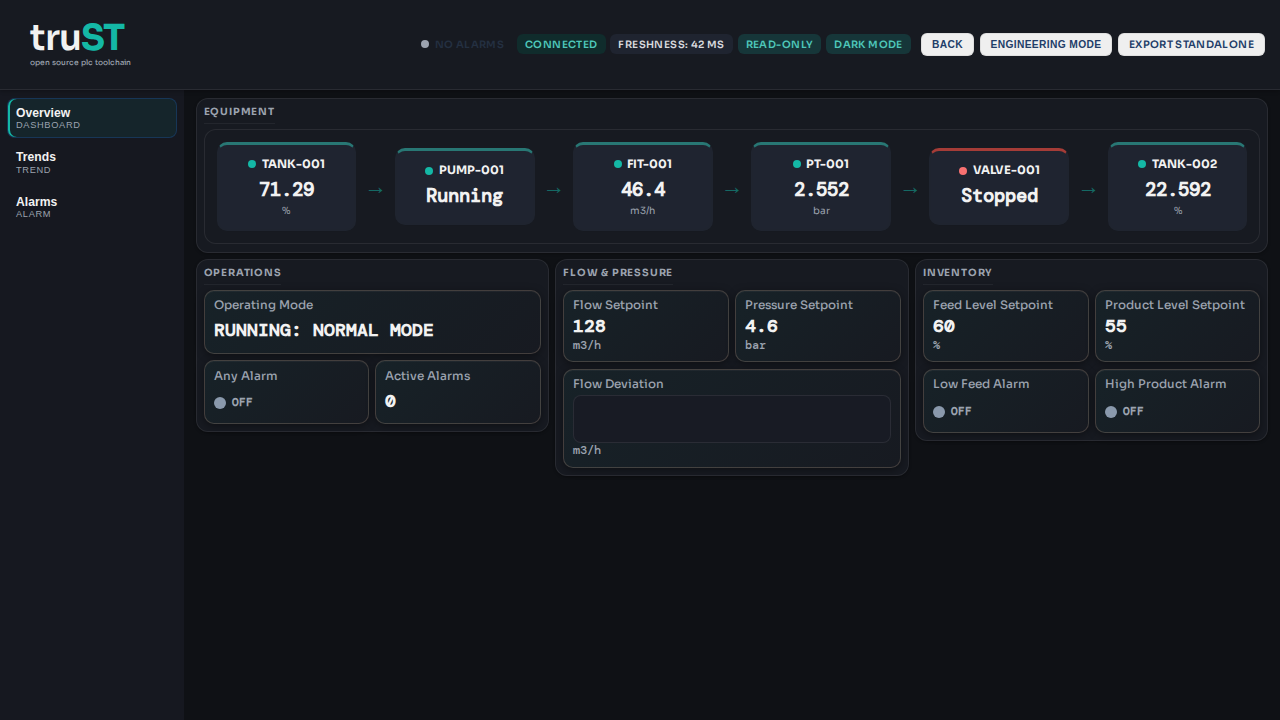Click Export Standalone button
The height and width of the screenshot is (720, 1280).
pos(1191,44)
